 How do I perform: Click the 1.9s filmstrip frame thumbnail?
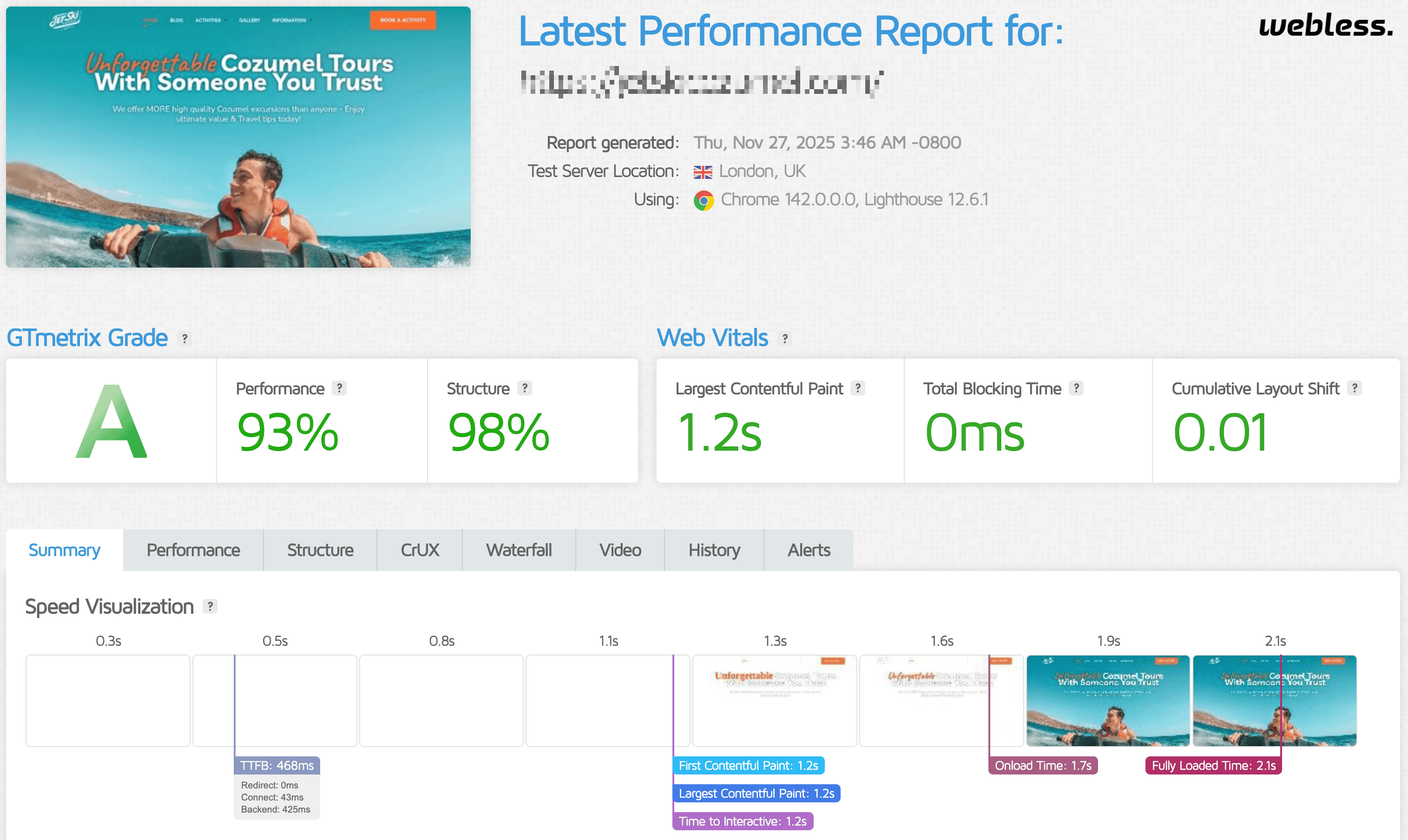point(1108,701)
